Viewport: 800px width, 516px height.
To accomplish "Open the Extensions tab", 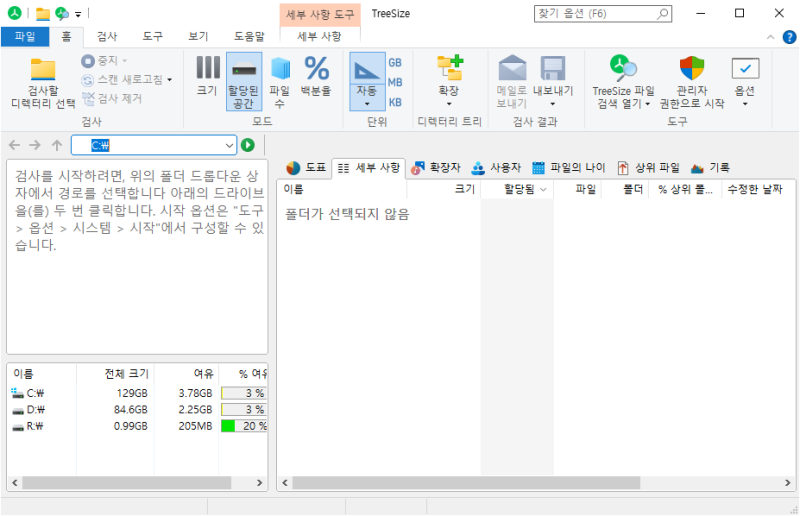I will pos(435,167).
